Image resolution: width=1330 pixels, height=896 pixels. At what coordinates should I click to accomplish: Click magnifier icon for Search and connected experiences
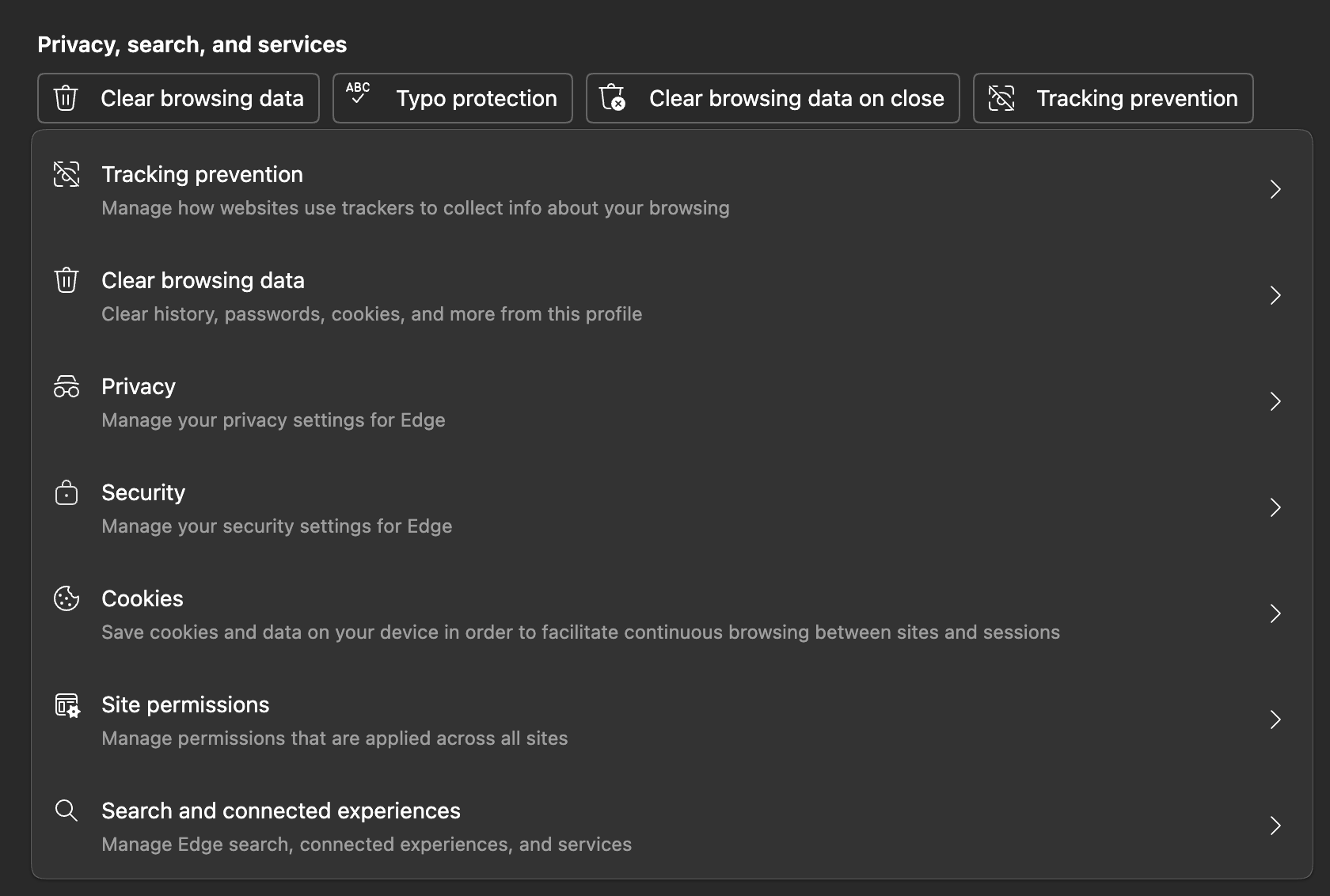[66, 811]
